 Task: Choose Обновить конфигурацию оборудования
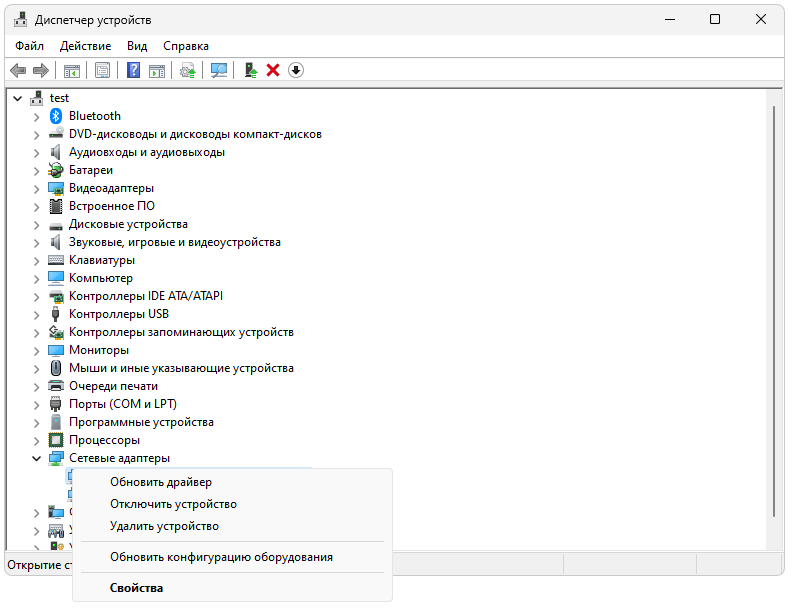(x=233, y=557)
